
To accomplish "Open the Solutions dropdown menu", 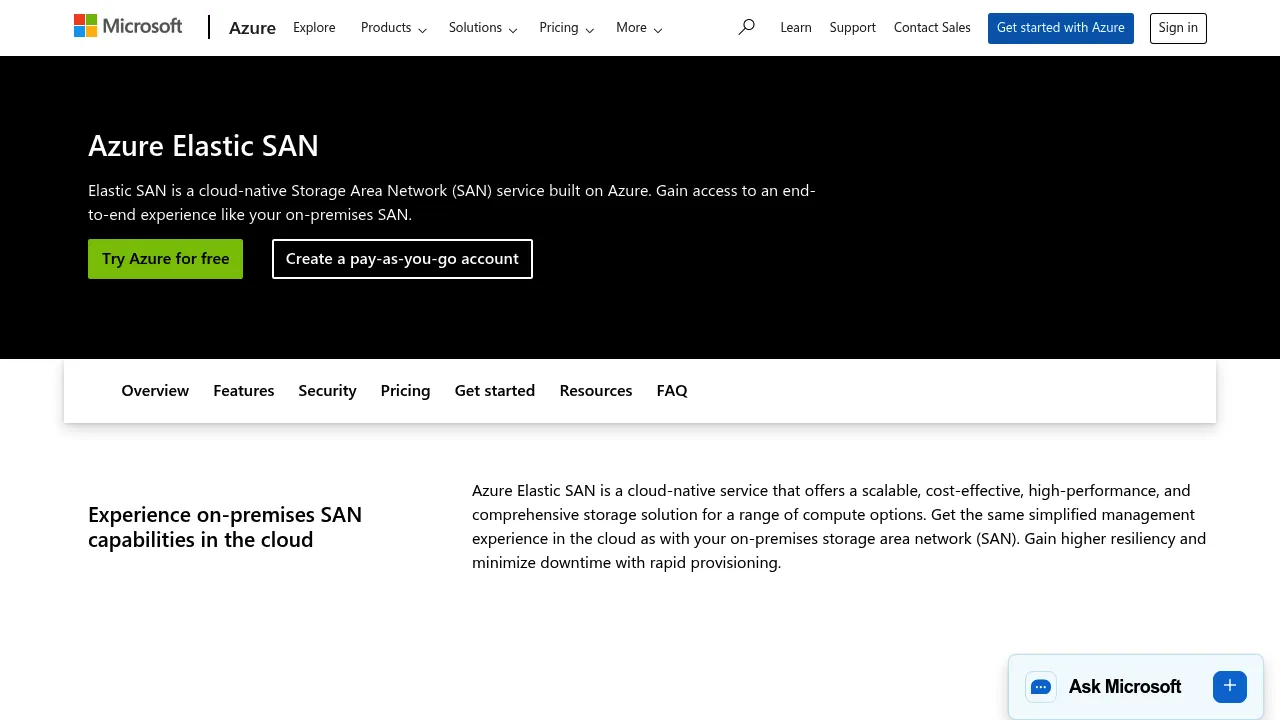I will pyautogui.click(x=483, y=28).
